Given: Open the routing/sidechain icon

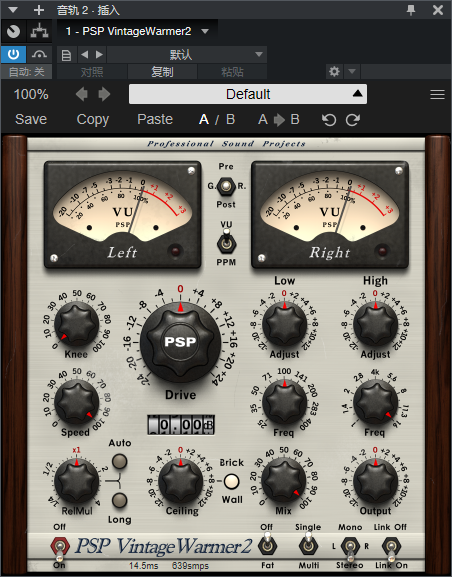Looking at the screenshot, I should [39, 32].
